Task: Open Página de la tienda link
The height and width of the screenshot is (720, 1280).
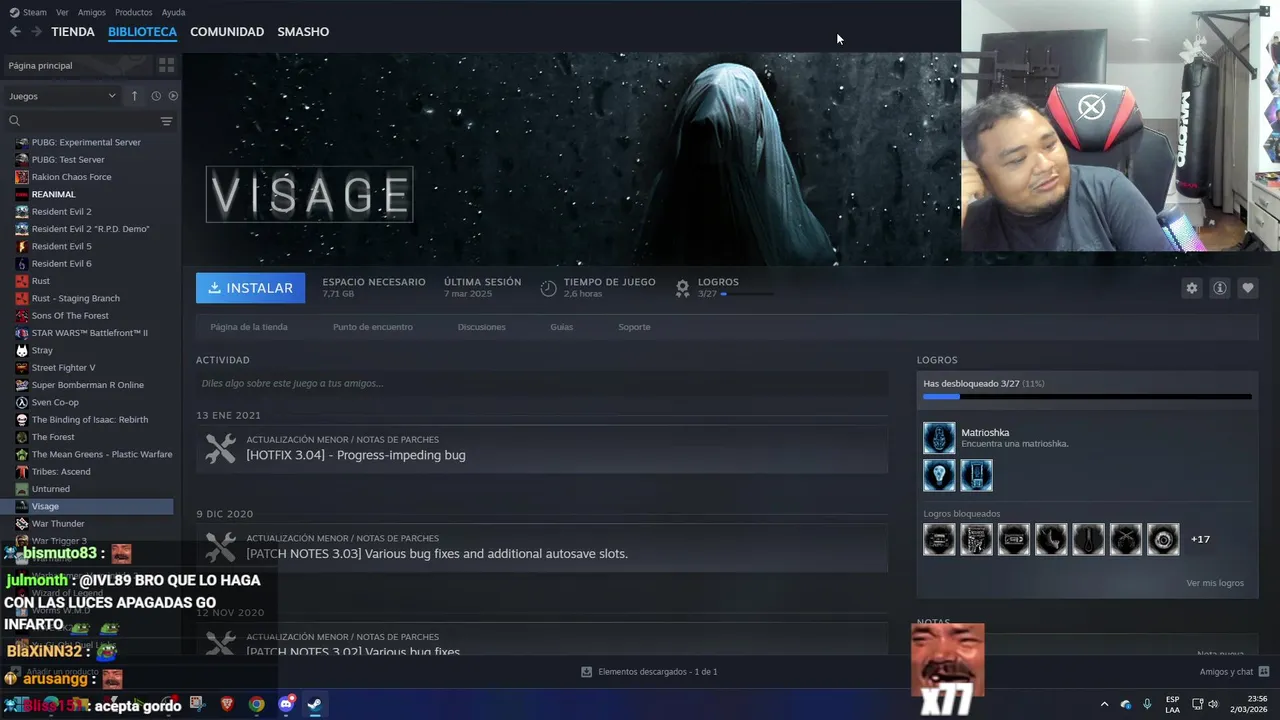Action: [249, 327]
